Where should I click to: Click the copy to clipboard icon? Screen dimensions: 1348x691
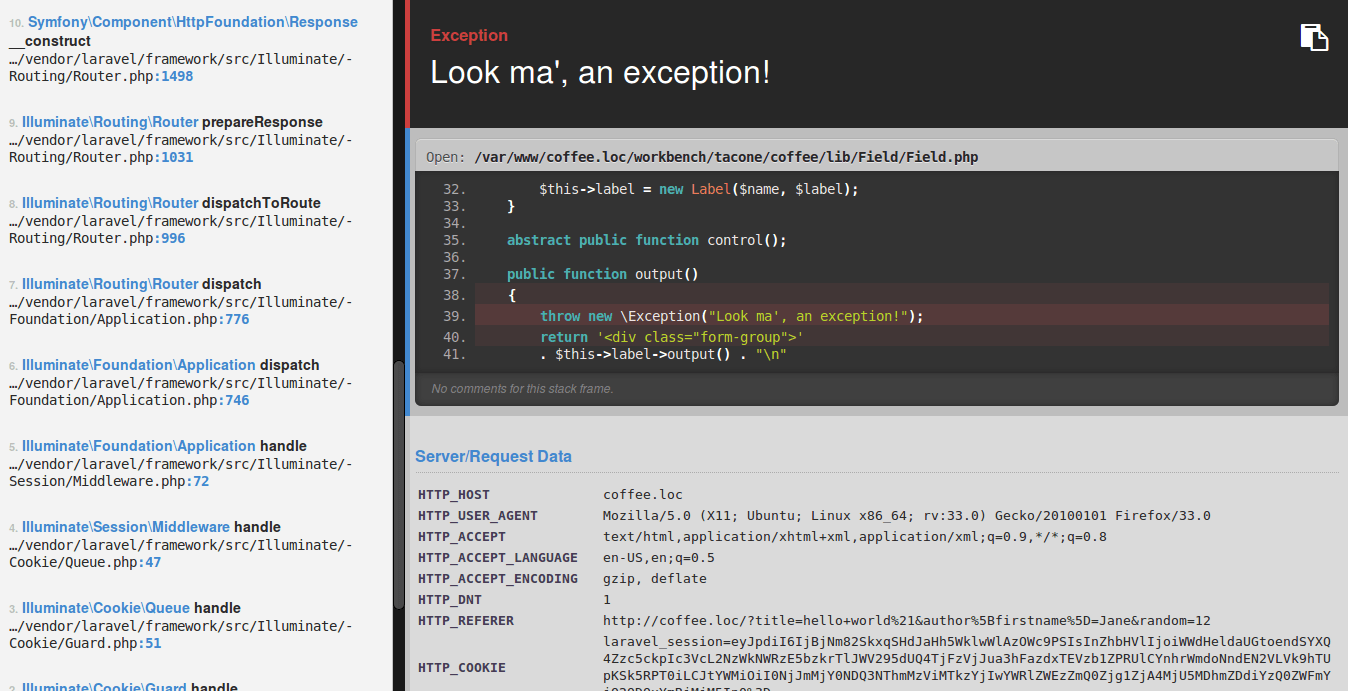click(1314, 37)
